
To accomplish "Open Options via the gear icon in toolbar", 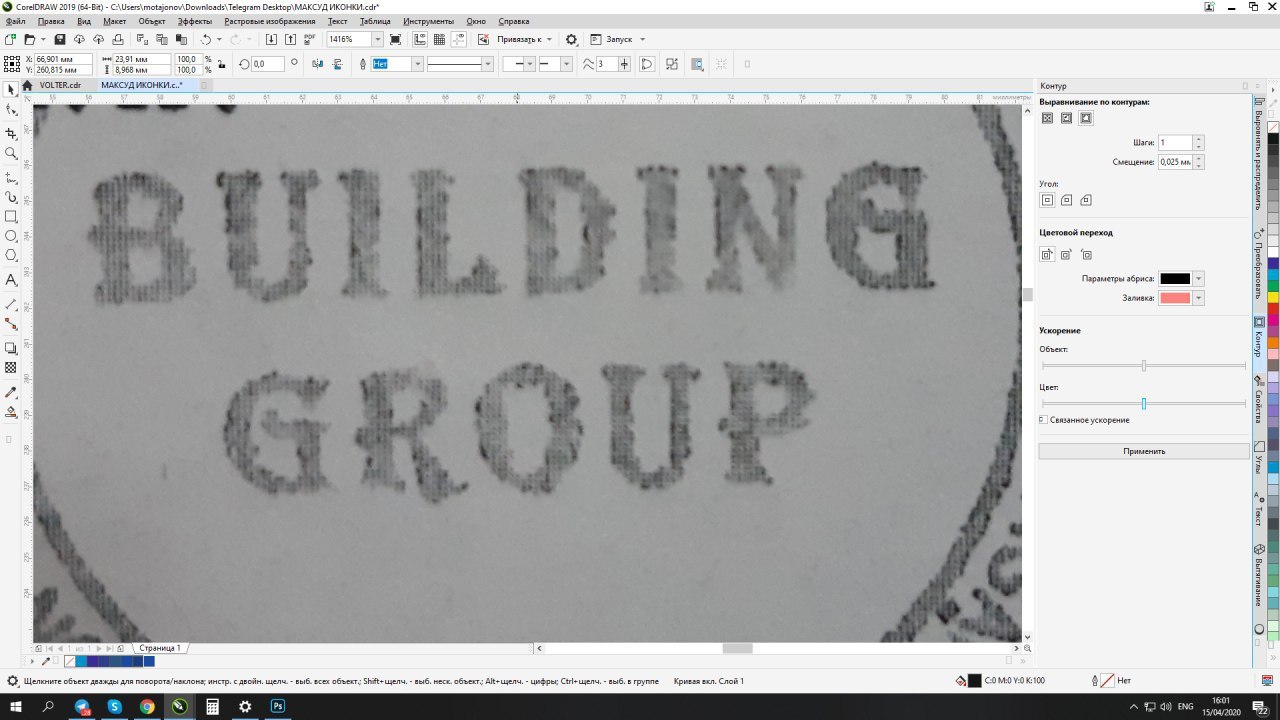I will (571, 39).
